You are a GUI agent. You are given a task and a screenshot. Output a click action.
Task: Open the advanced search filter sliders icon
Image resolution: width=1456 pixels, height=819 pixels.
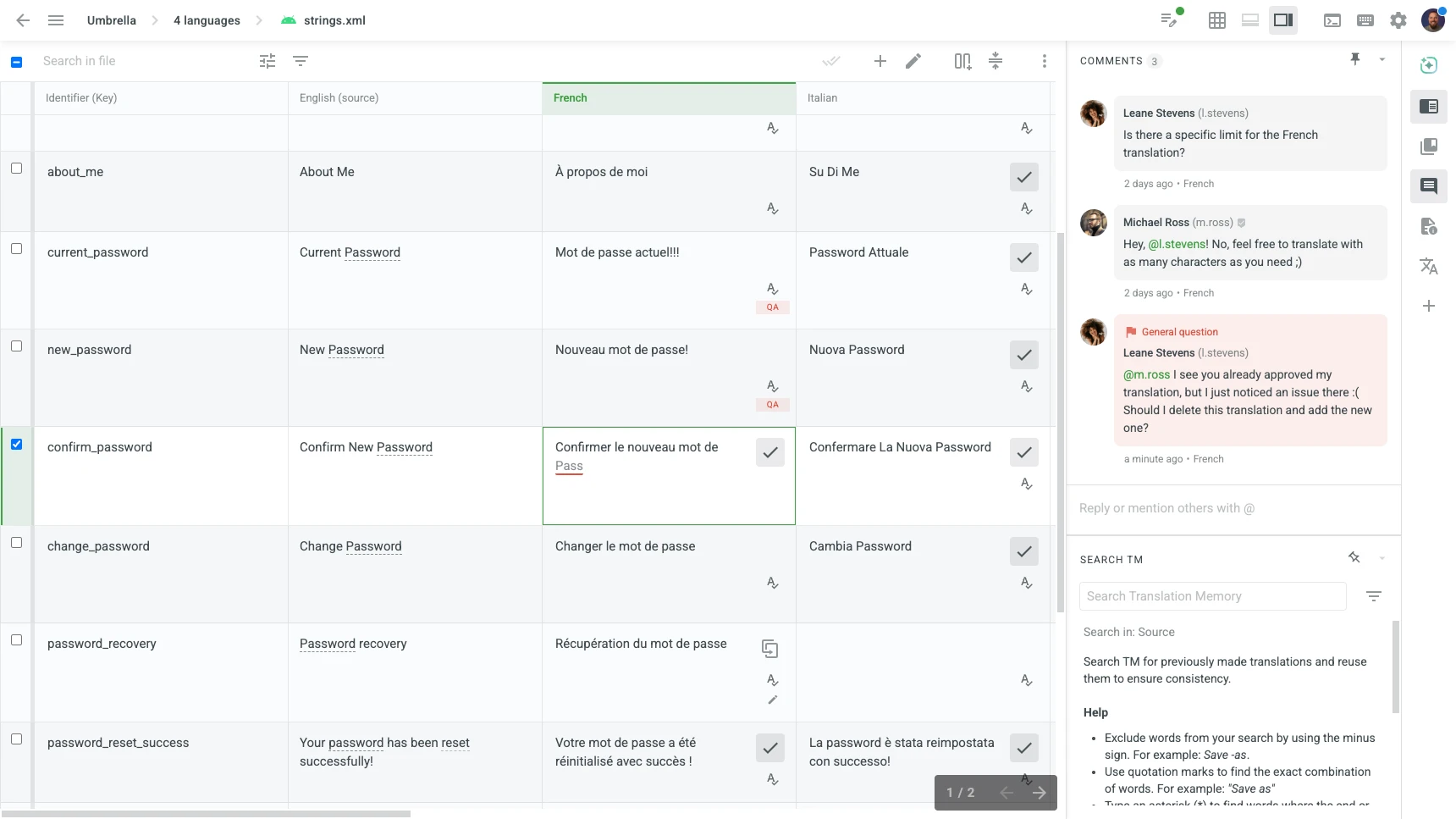(x=267, y=61)
